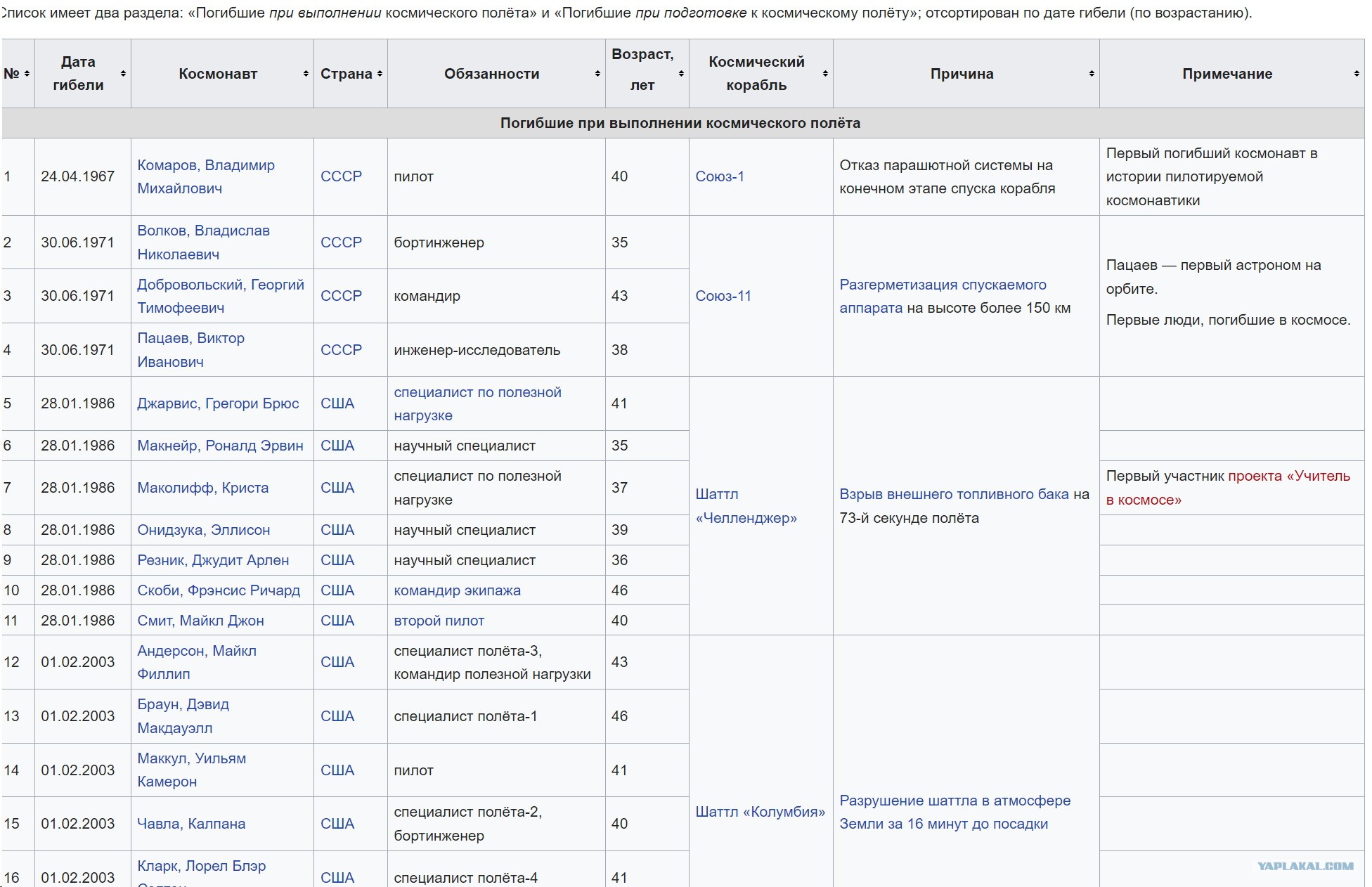Sort by Обязанности column arrows
The height and width of the screenshot is (887, 1372).
pyautogui.click(x=597, y=74)
